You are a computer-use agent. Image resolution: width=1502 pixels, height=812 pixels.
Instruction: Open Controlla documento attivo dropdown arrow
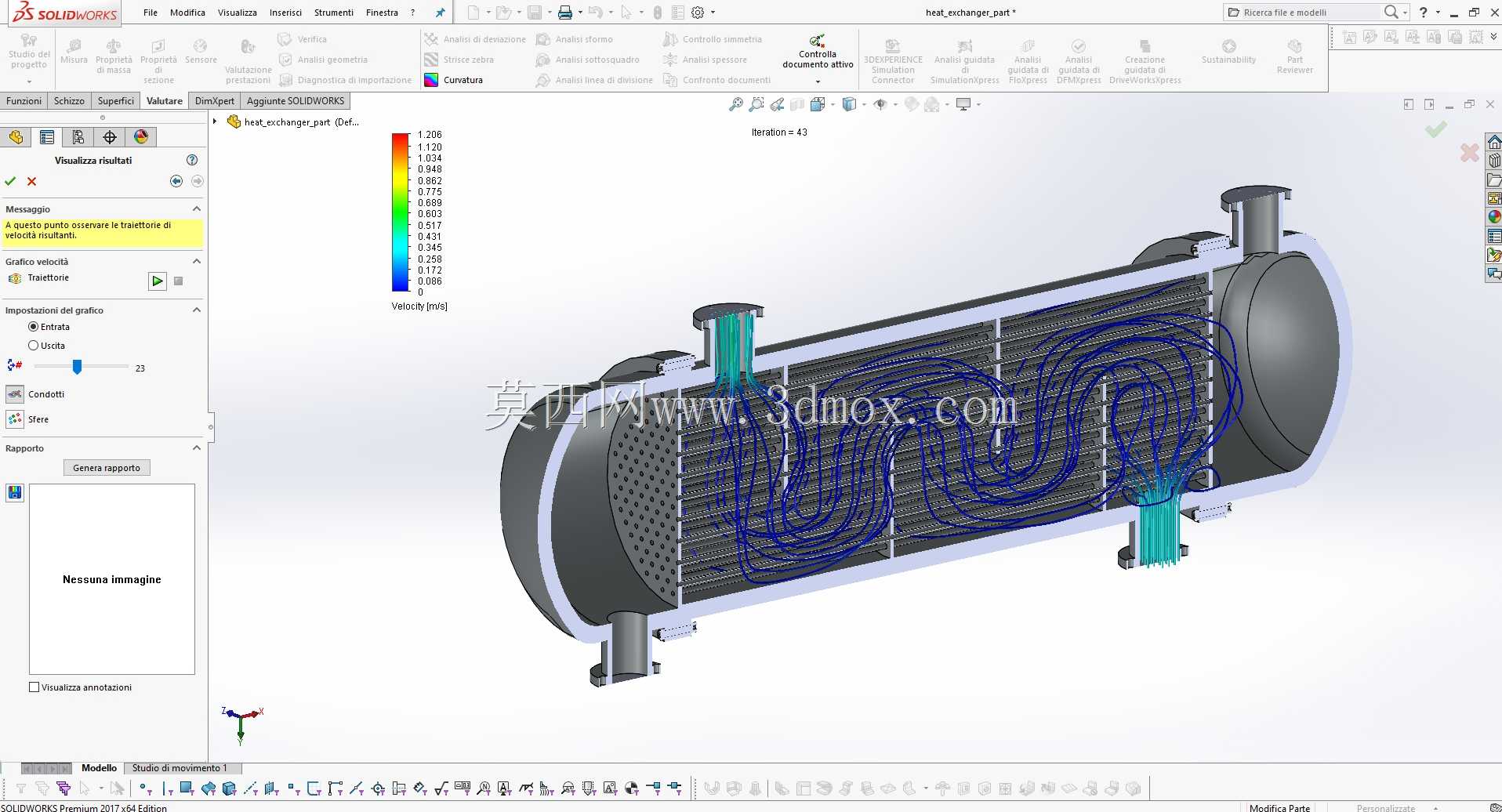point(818,82)
